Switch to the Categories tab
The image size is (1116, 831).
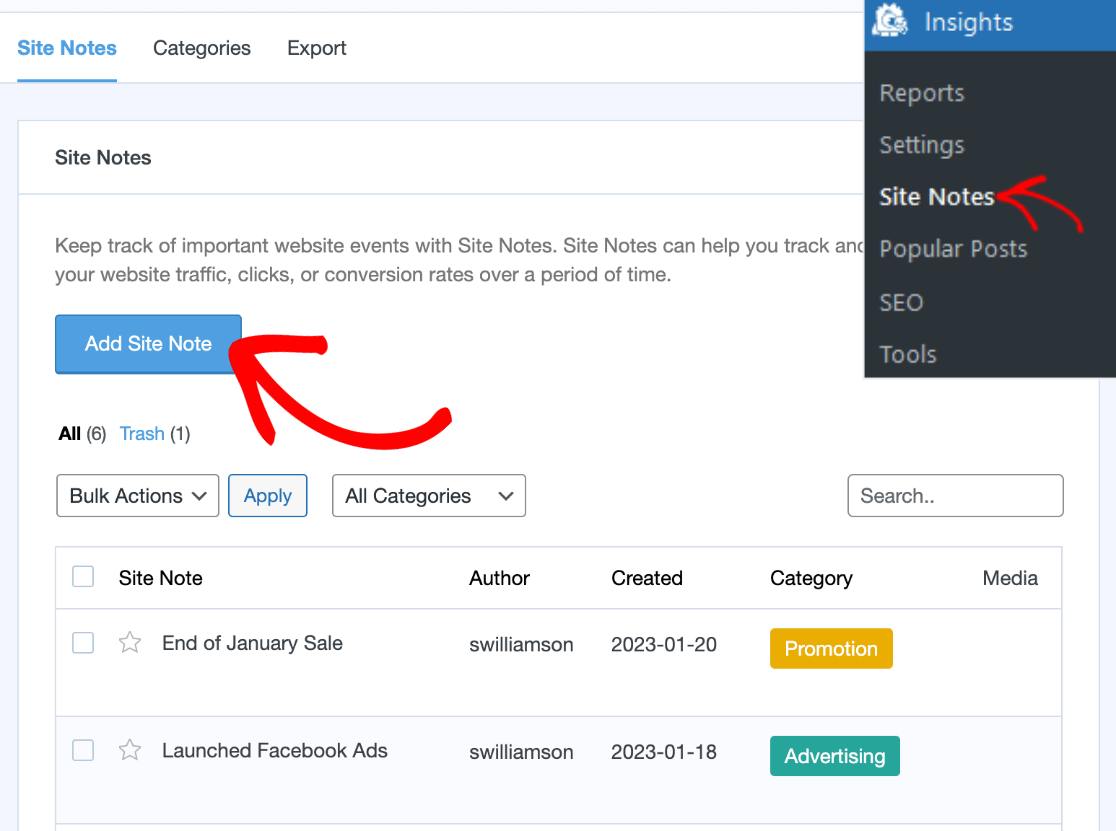pos(201,47)
